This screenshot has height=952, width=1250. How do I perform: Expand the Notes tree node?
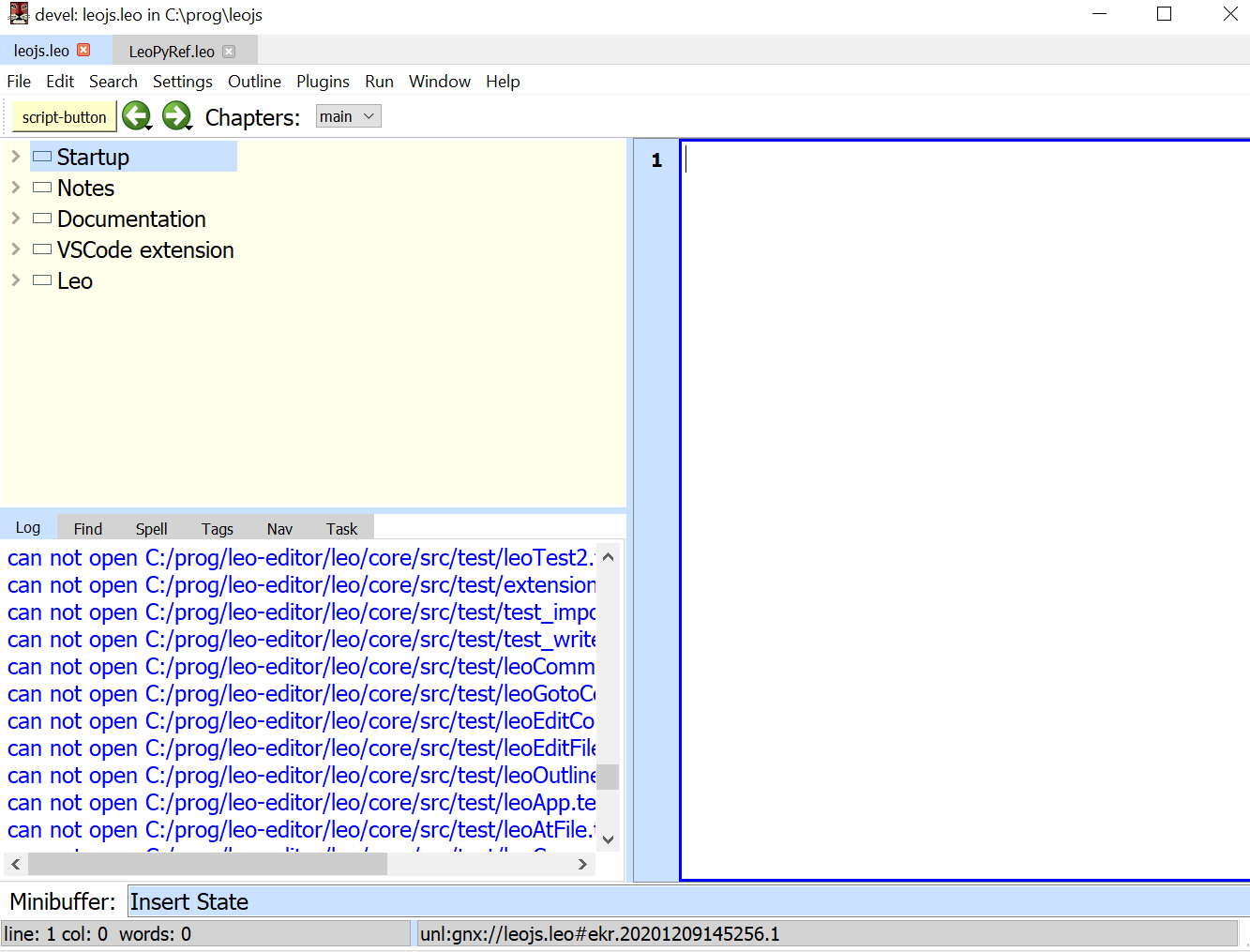[x=15, y=187]
